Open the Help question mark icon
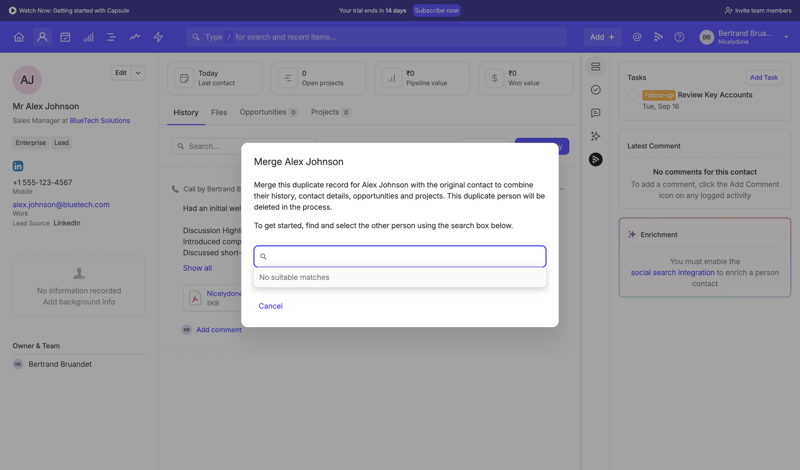The image size is (800, 470). tap(679, 37)
